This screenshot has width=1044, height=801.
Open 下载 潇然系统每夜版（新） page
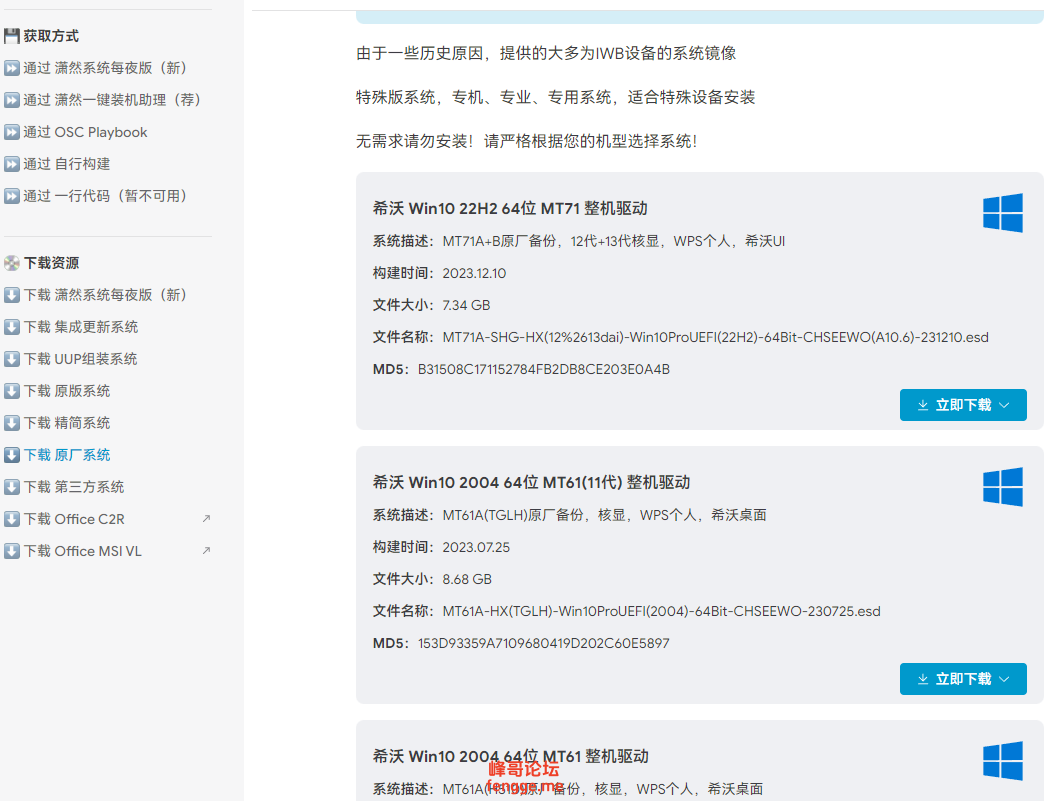[105, 295]
